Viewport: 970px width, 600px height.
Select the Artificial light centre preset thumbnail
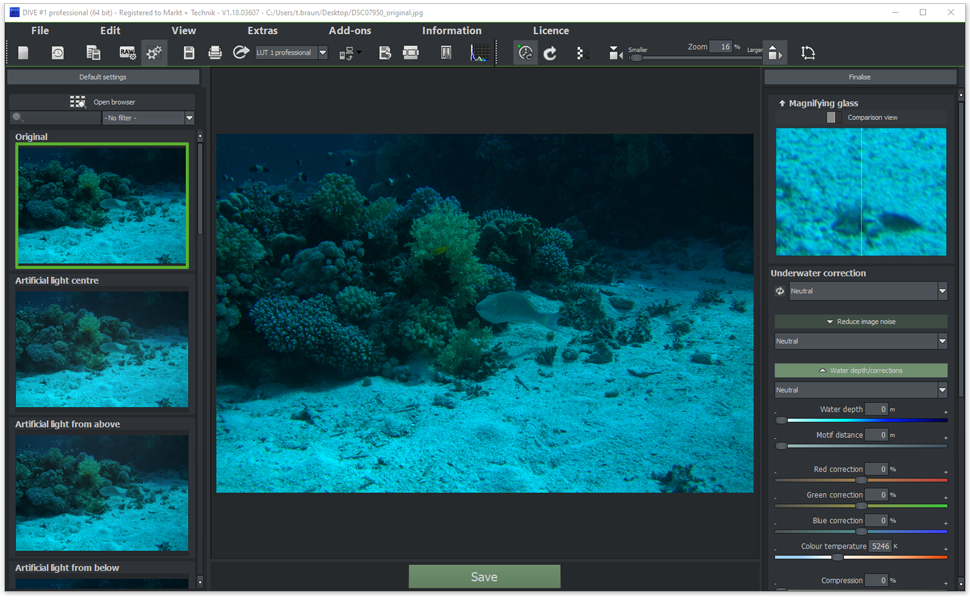(x=102, y=349)
